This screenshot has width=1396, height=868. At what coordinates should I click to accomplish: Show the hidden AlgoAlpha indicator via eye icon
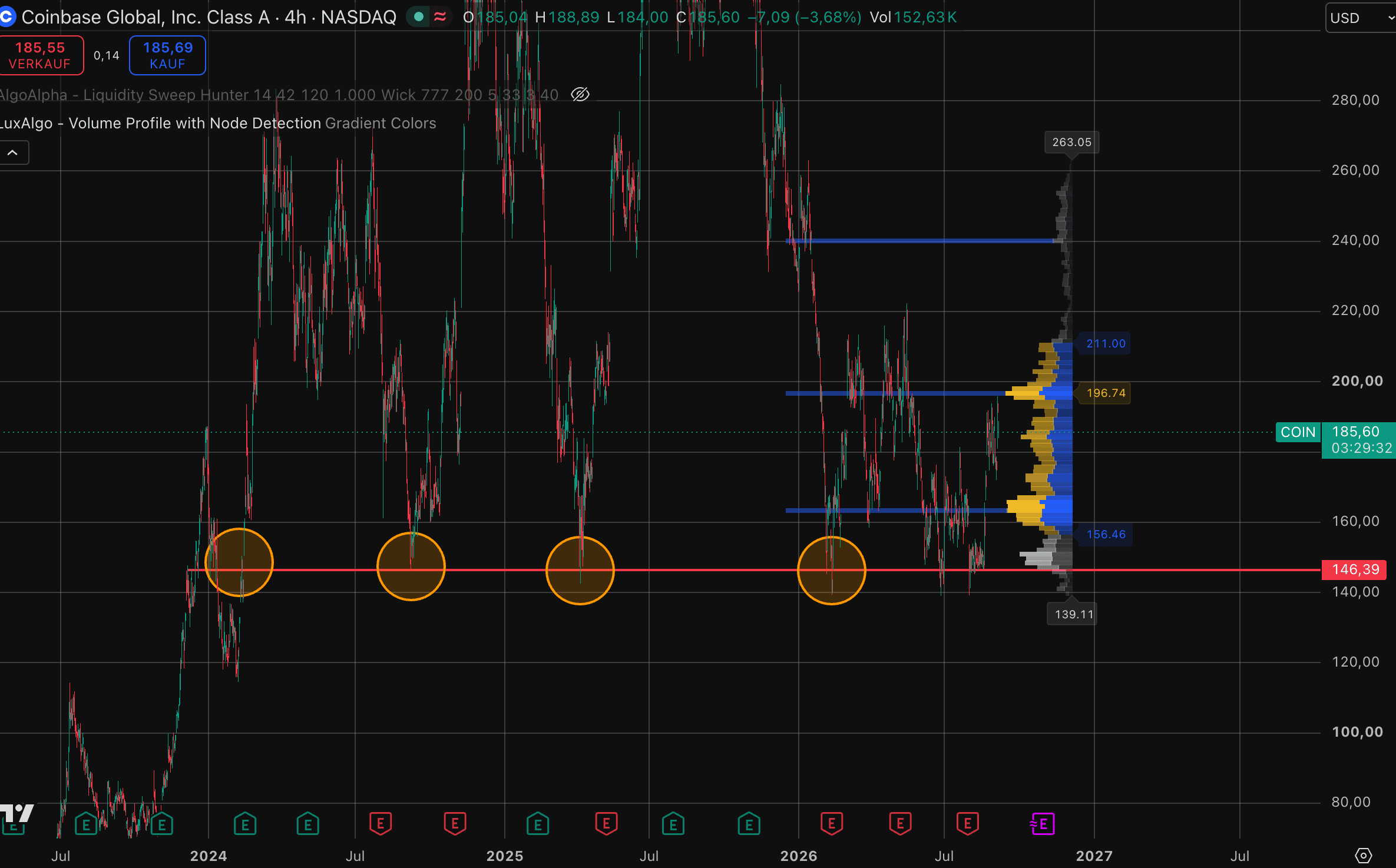click(x=580, y=94)
